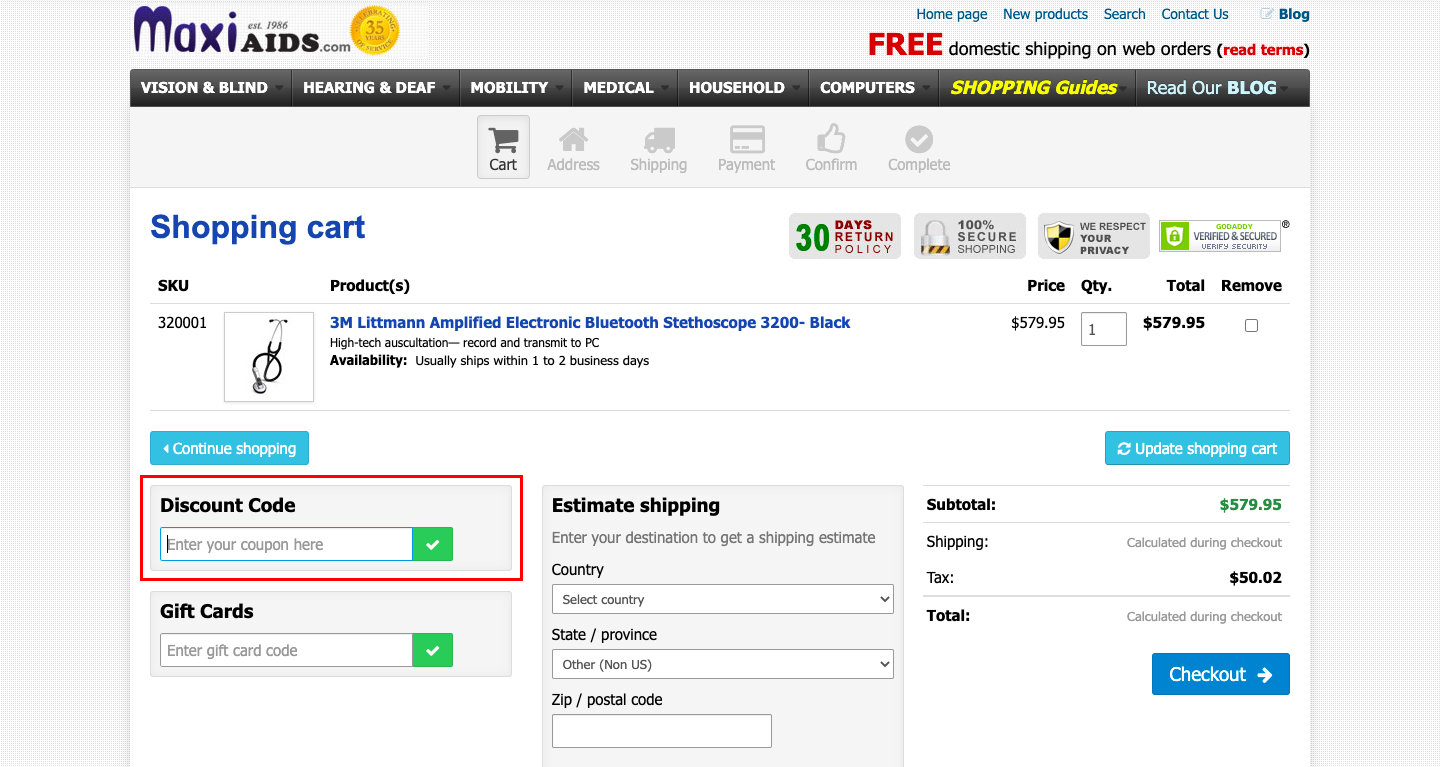Screen dimensions: 1440x767
Task: Open the stethoscope product thumbnail
Action: click(269, 357)
